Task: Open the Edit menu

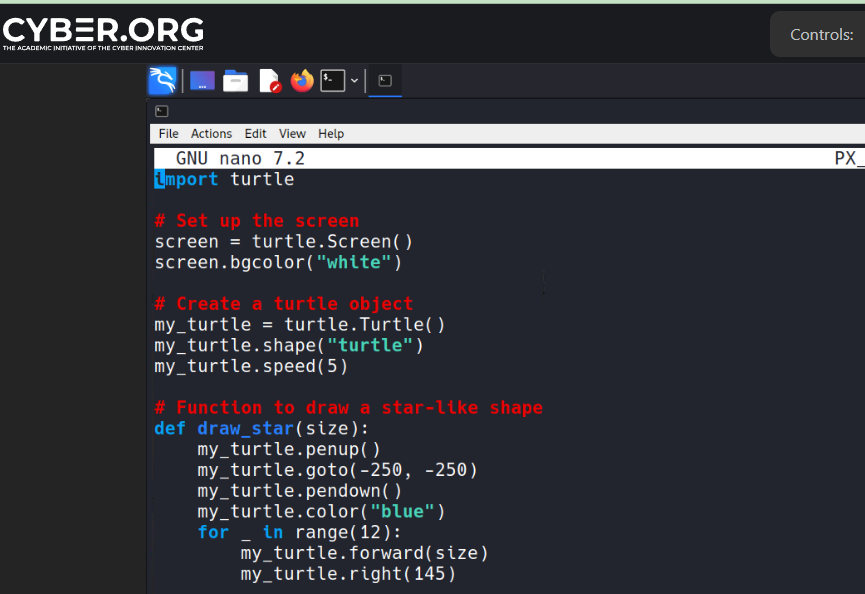Action: tap(256, 134)
